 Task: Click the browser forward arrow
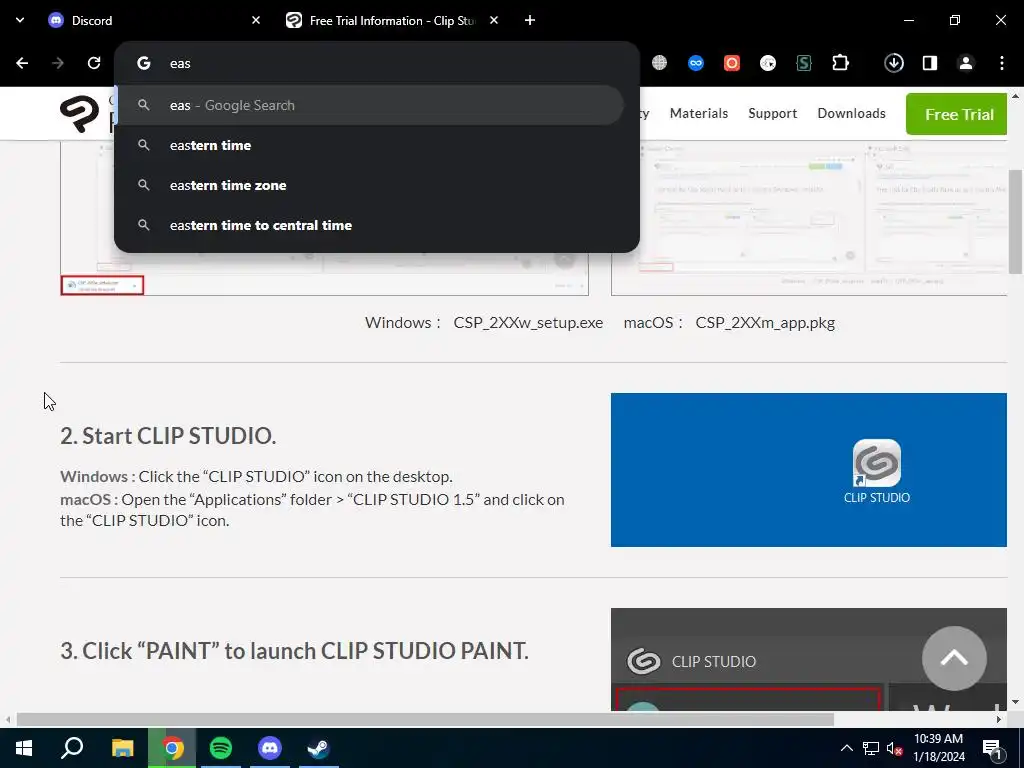tap(58, 63)
